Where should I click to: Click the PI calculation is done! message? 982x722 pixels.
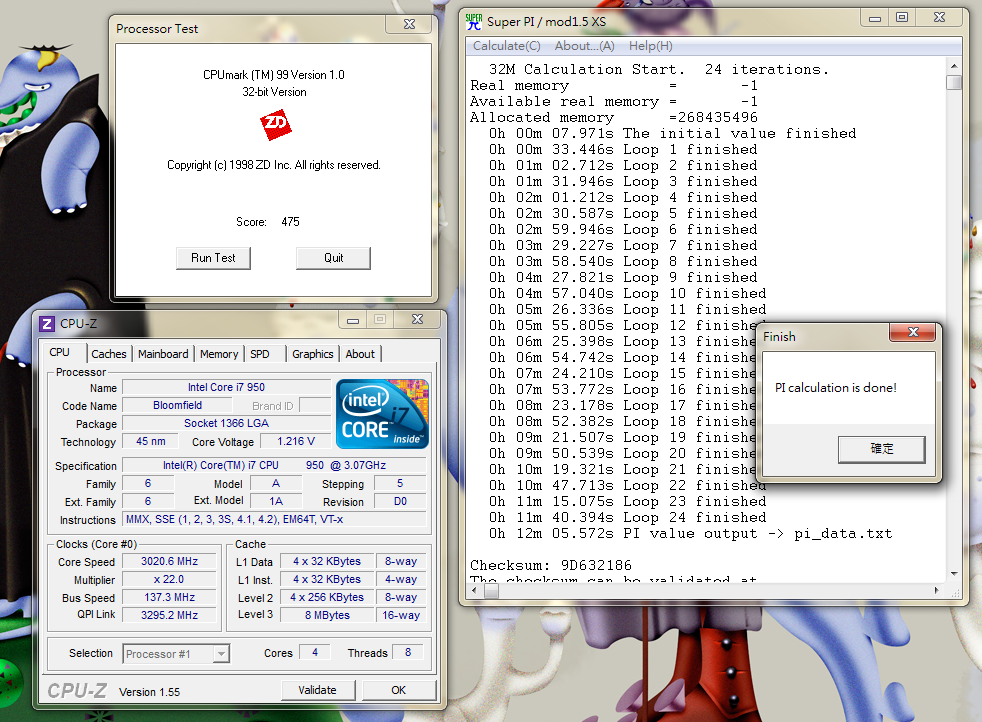tap(835, 388)
